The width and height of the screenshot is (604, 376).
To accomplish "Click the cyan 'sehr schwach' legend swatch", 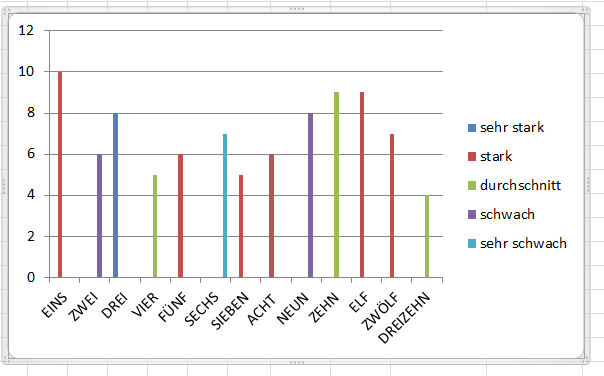I will 472,243.
